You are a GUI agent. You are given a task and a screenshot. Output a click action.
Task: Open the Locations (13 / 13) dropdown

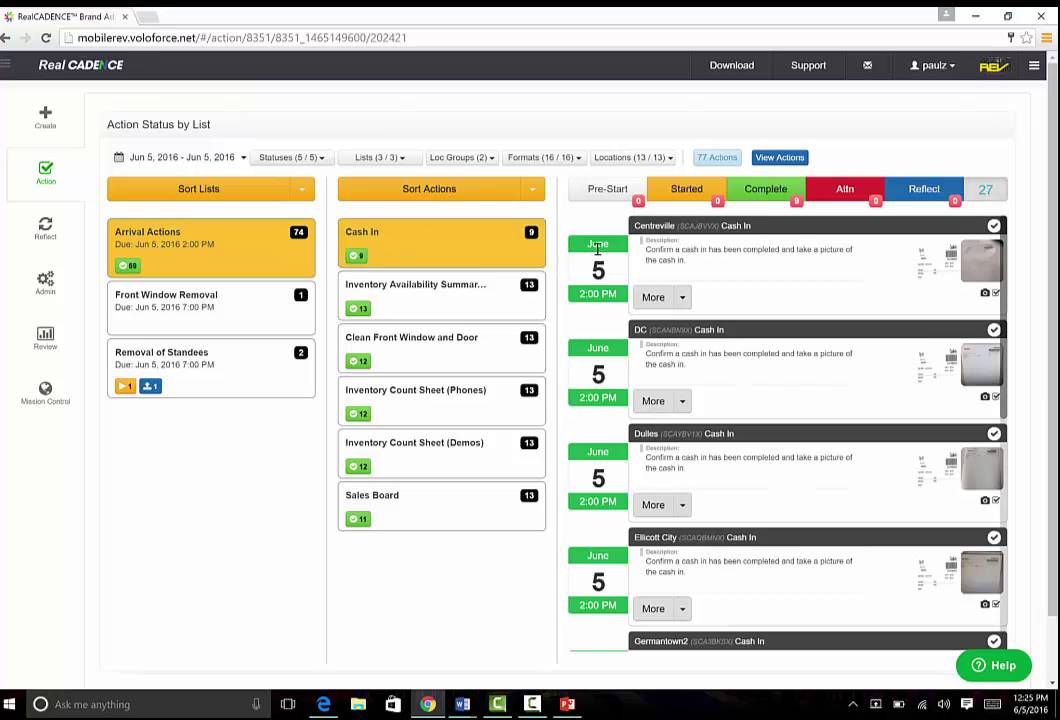pyautogui.click(x=633, y=158)
